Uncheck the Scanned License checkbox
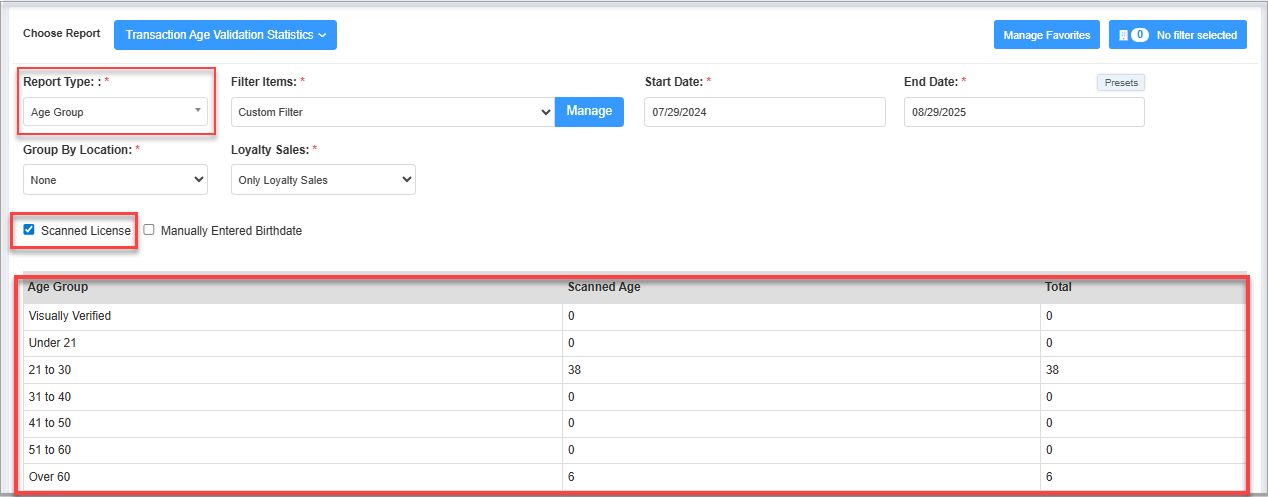The height and width of the screenshot is (497, 1268). [29, 230]
